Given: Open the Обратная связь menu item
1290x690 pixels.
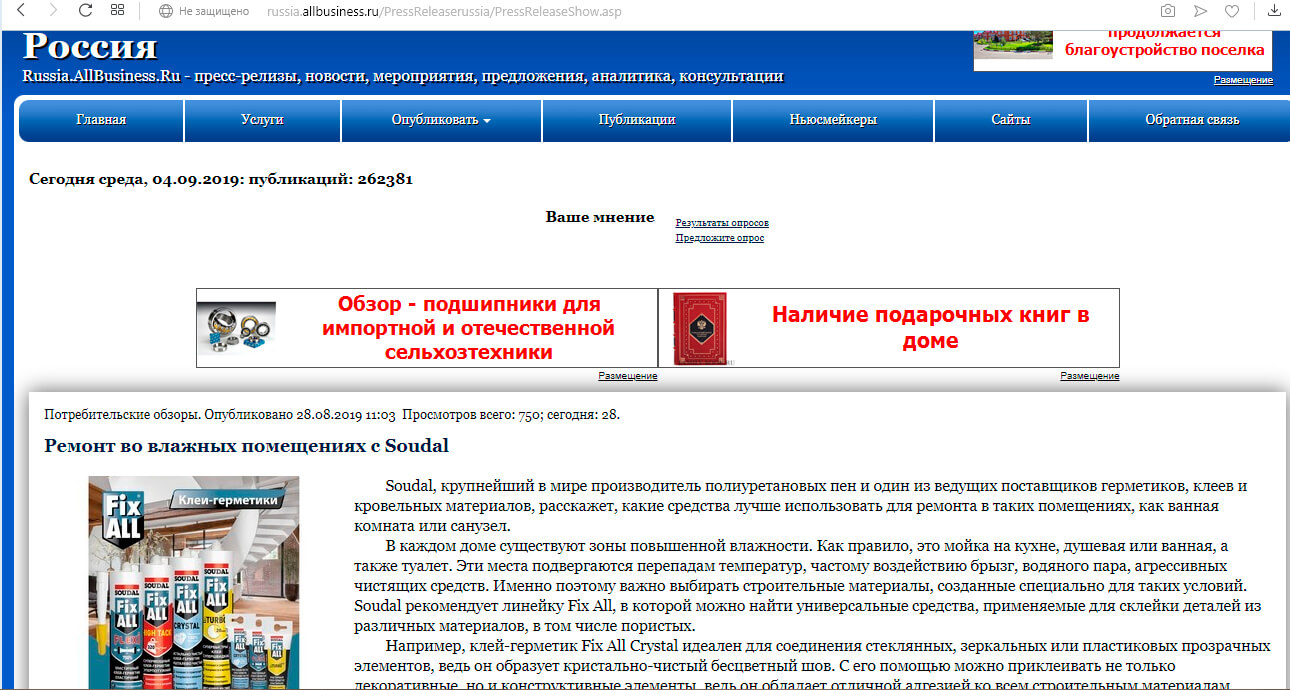Looking at the screenshot, I should click(1192, 120).
